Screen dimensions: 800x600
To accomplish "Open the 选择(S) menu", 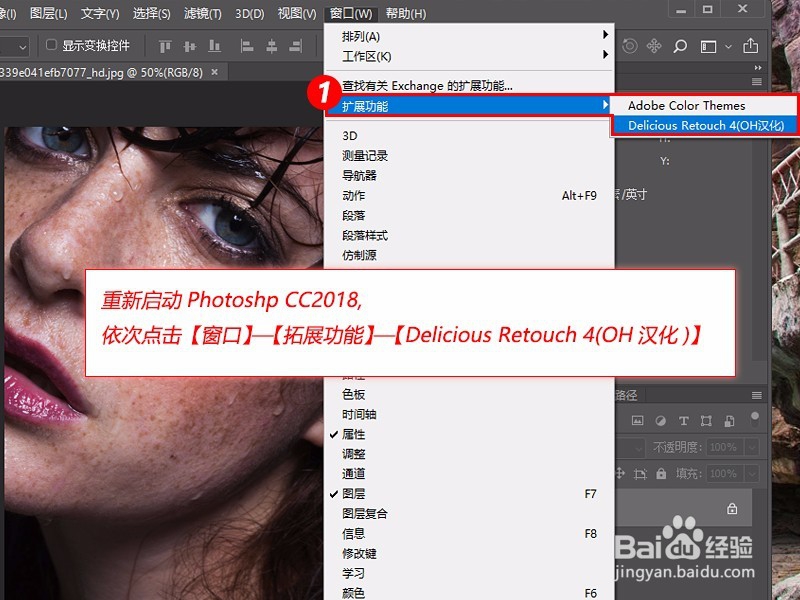I will (152, 13).
